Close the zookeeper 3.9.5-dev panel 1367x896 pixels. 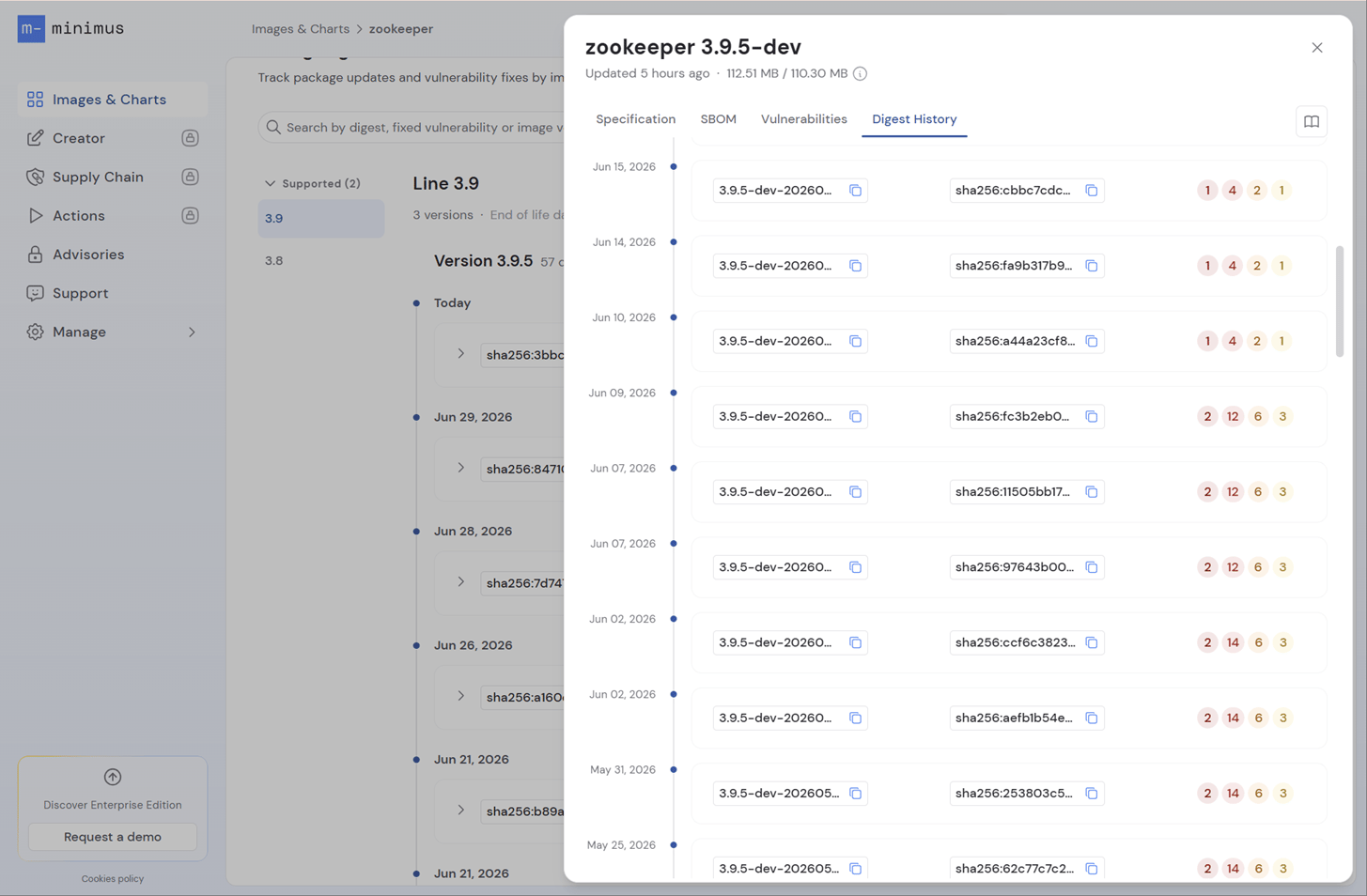click(x=1317, y=48)
